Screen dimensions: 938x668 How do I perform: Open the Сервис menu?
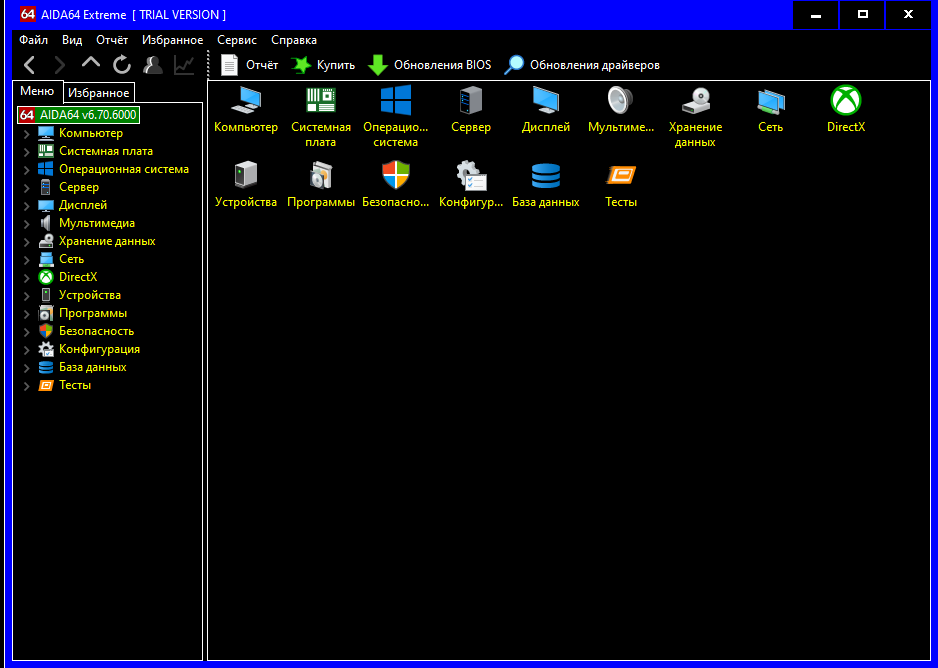[x=236, y=40]
